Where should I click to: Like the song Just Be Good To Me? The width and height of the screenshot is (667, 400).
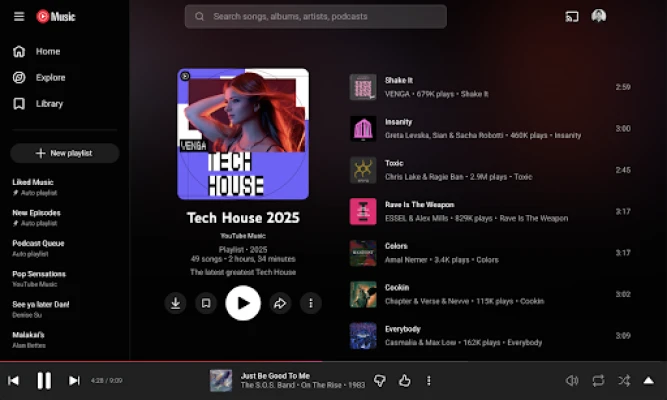[405, 380]
